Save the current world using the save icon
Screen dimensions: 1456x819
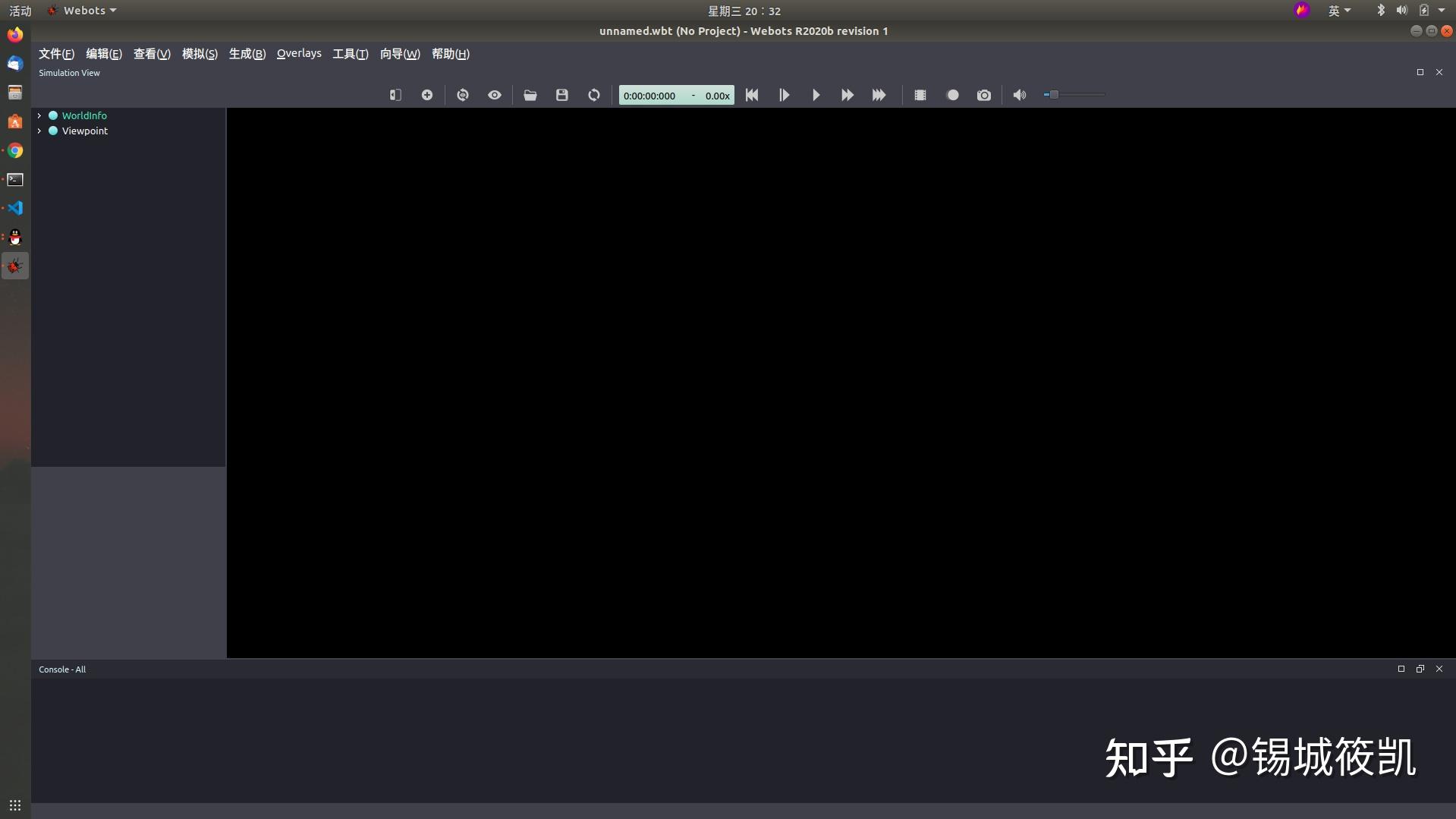(561, 95)
